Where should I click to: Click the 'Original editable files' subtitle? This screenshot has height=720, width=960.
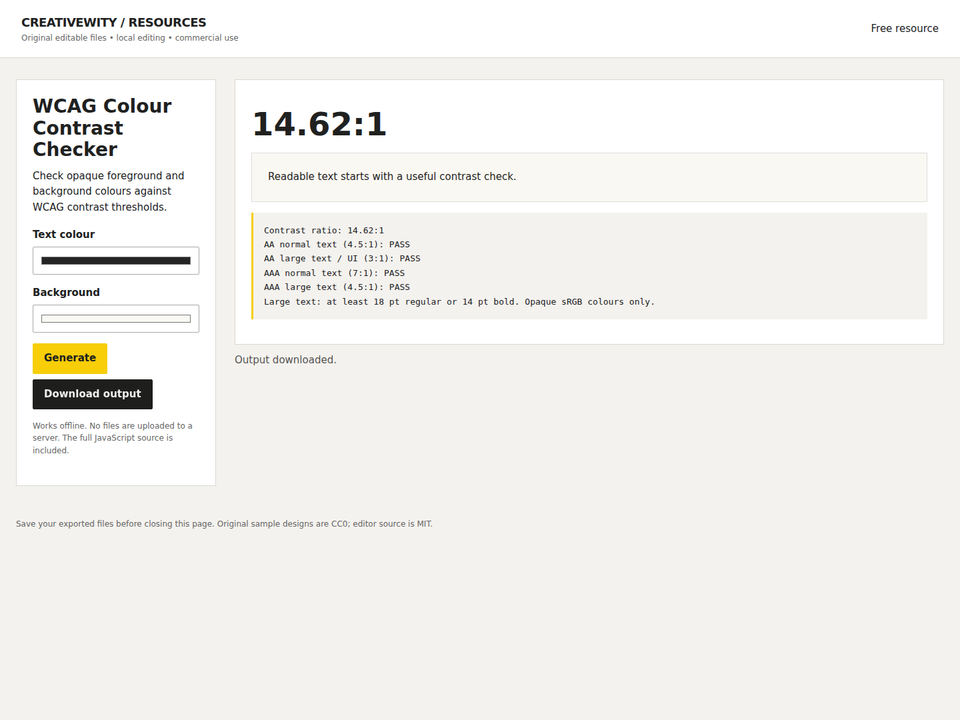130,38
